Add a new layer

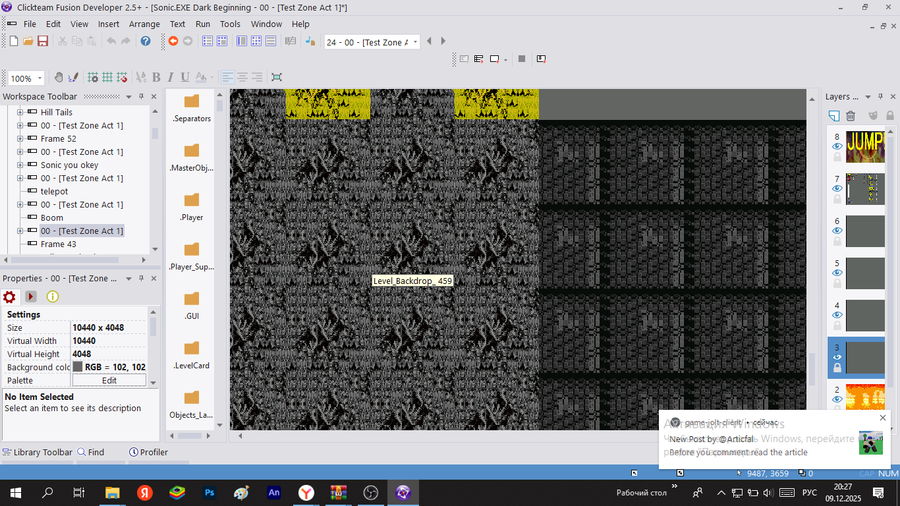(x=834, y=116)
